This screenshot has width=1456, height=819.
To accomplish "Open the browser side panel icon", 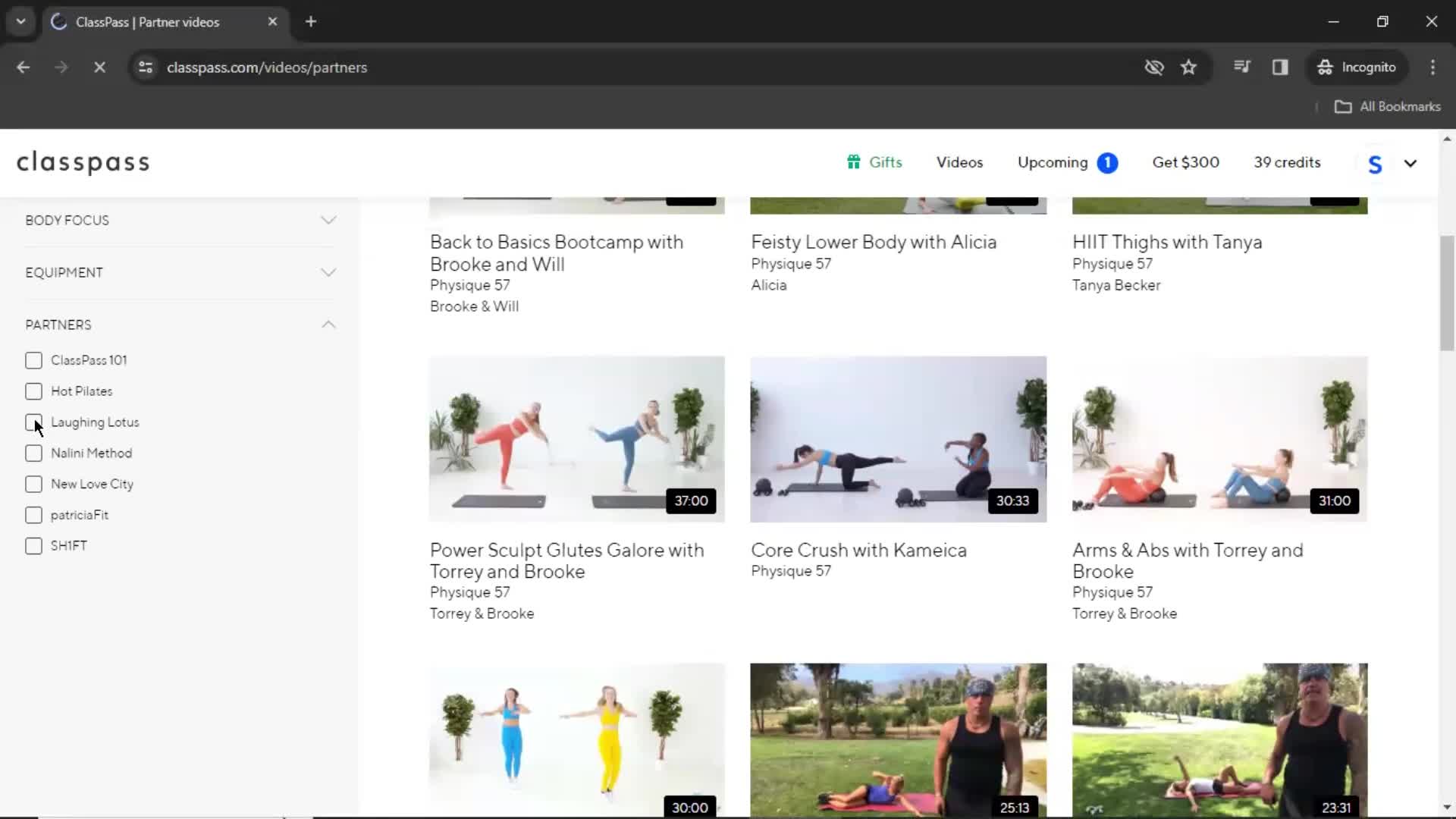I will point(1280,67).
